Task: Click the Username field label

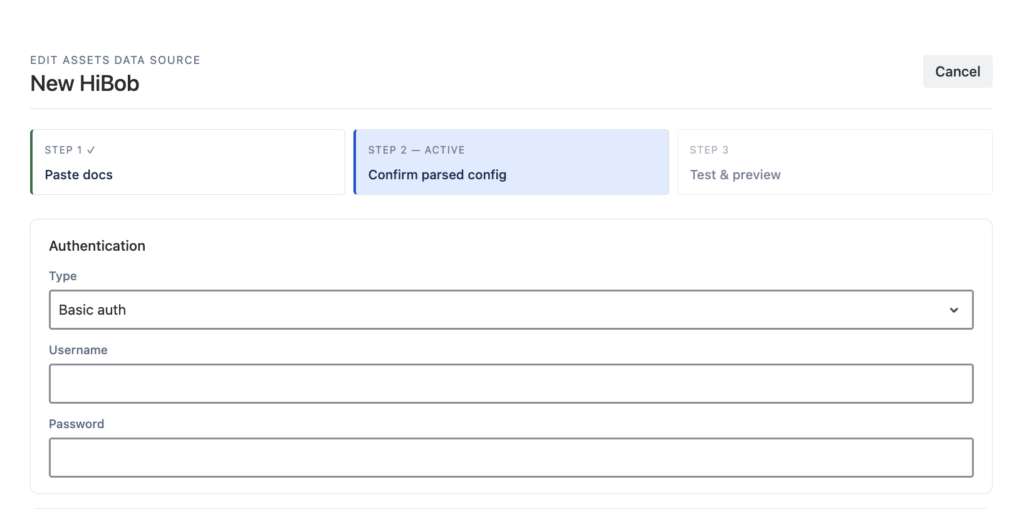Action: 78,350
